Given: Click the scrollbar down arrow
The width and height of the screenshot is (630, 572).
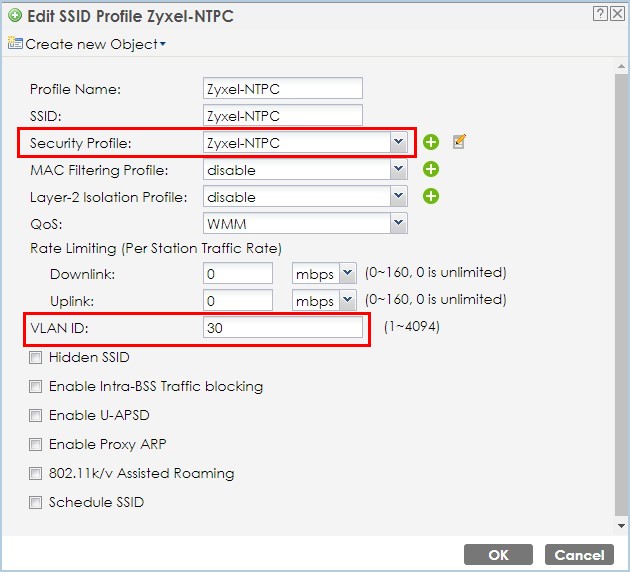Looking at the screenshot, I should pos(621,525).
